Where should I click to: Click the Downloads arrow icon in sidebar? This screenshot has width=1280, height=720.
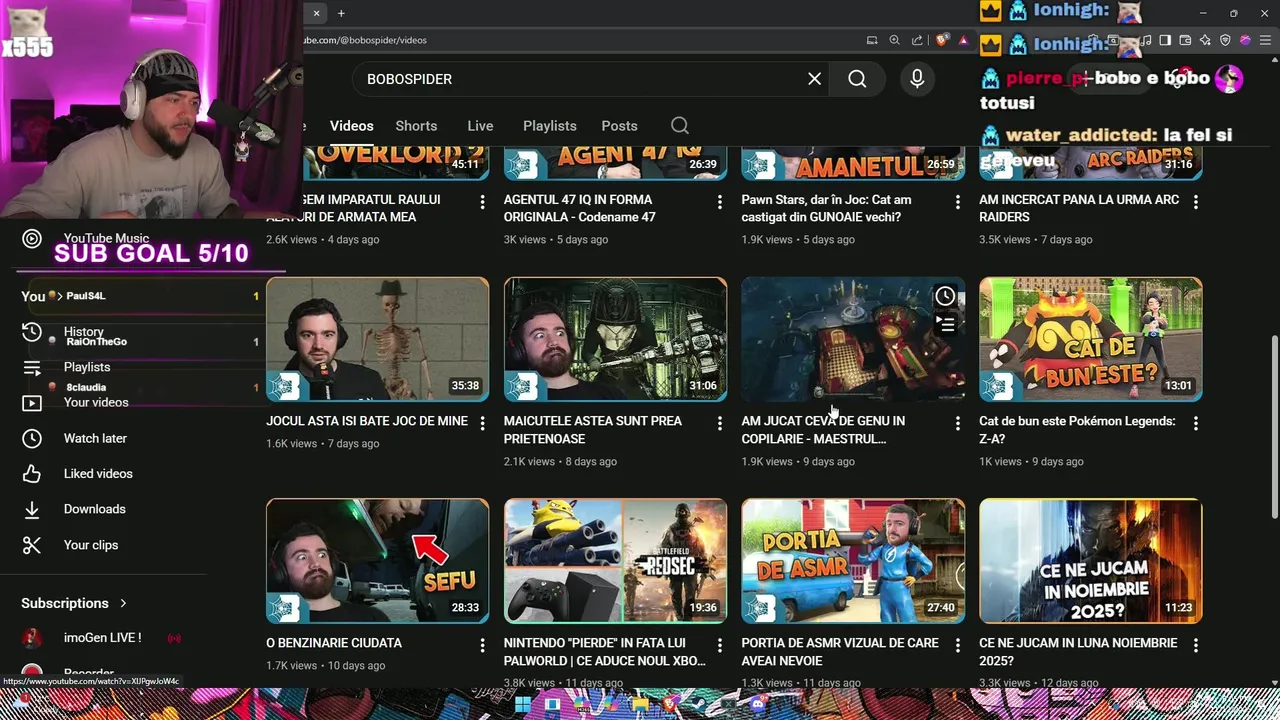pos(32,509)
